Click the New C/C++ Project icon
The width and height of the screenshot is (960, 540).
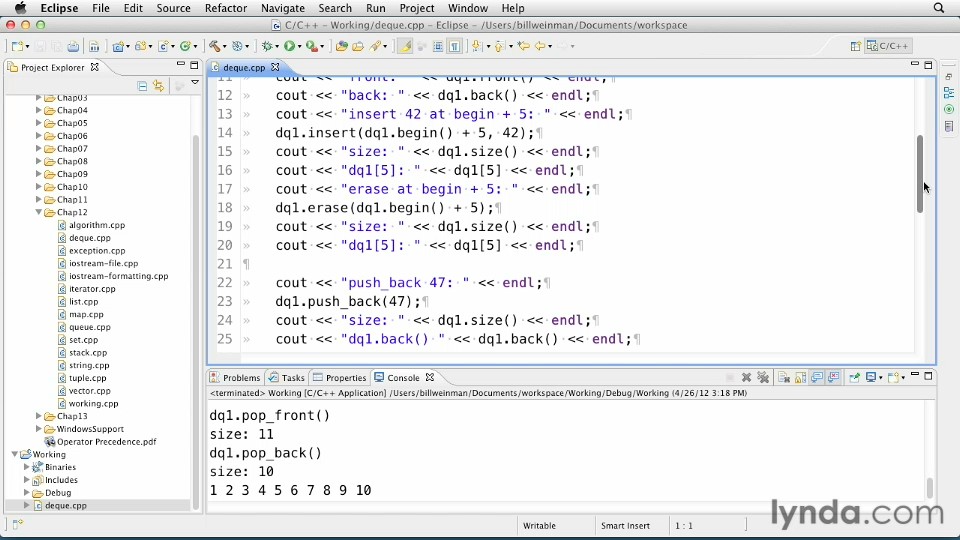[118, 46]
